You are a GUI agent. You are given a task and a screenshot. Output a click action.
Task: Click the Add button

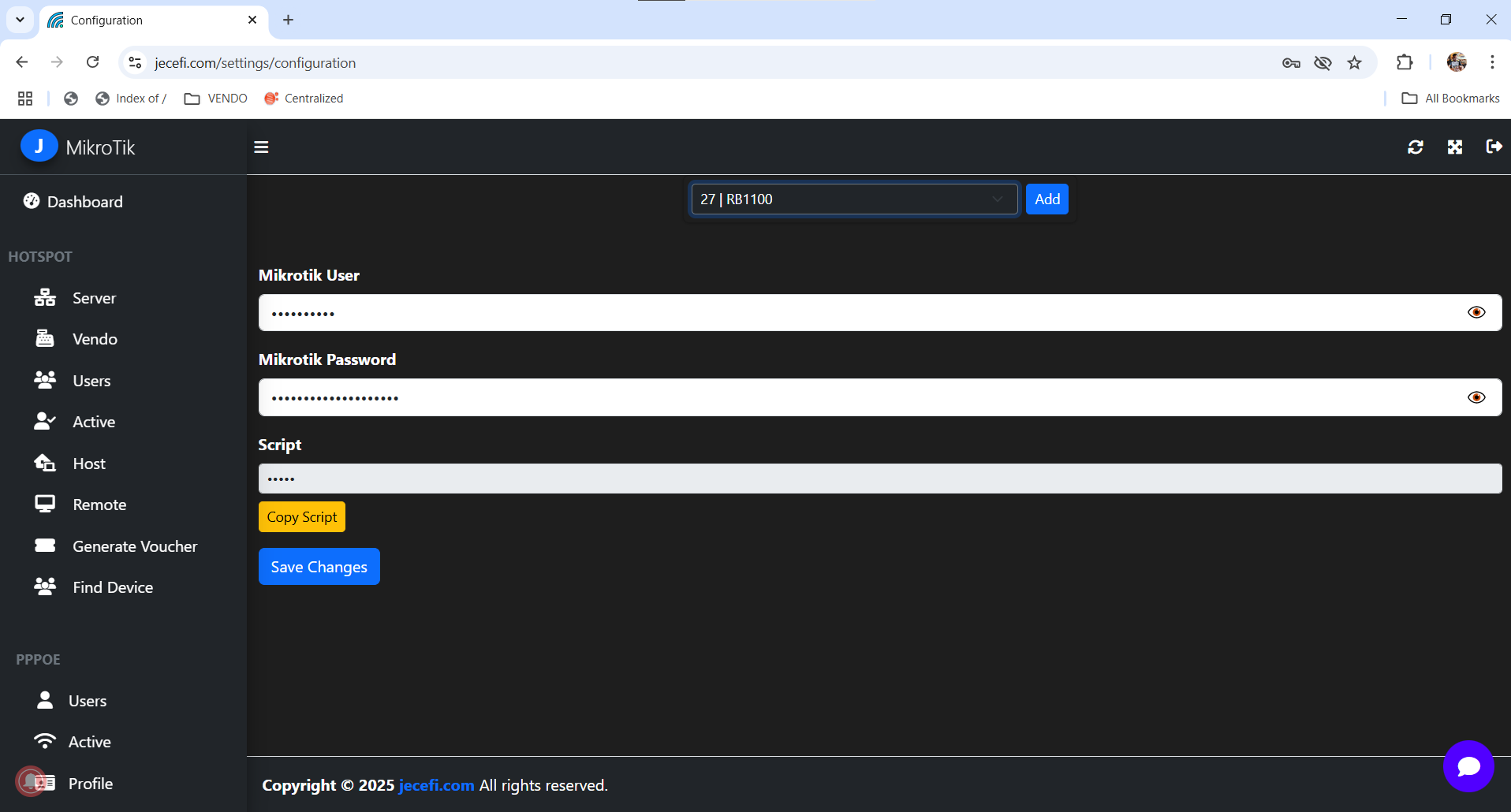[x=1047, y=199]
